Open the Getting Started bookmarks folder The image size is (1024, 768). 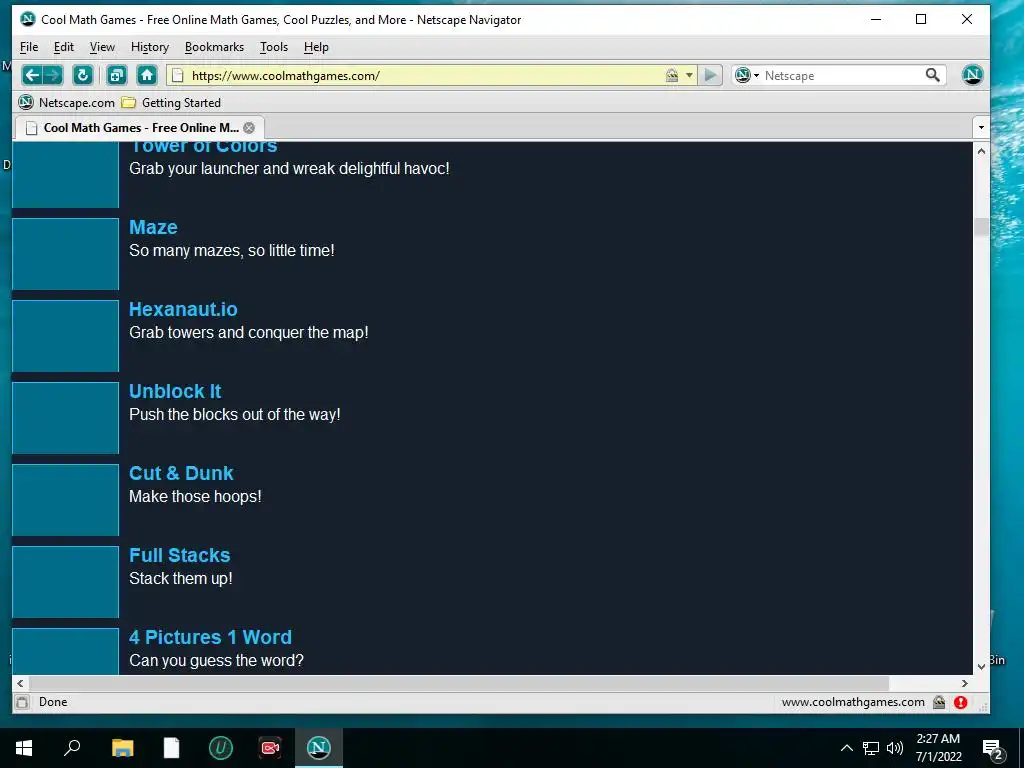click(172, 103)
